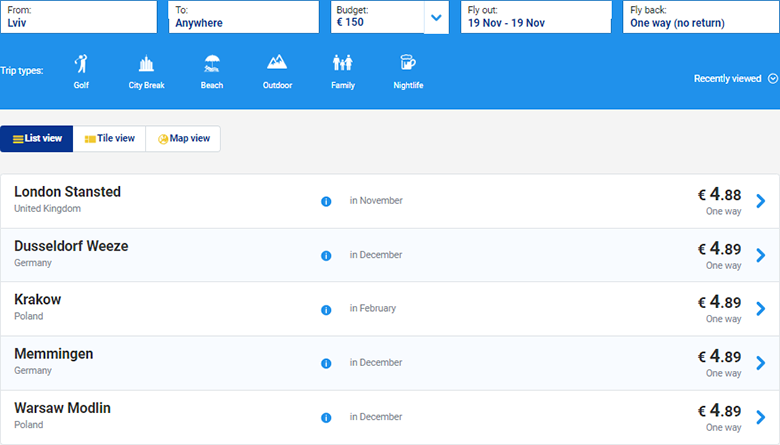This screenshot has height=445, width=780.
Task: Click info icon for Krakow flight
Action: point(326,309)
